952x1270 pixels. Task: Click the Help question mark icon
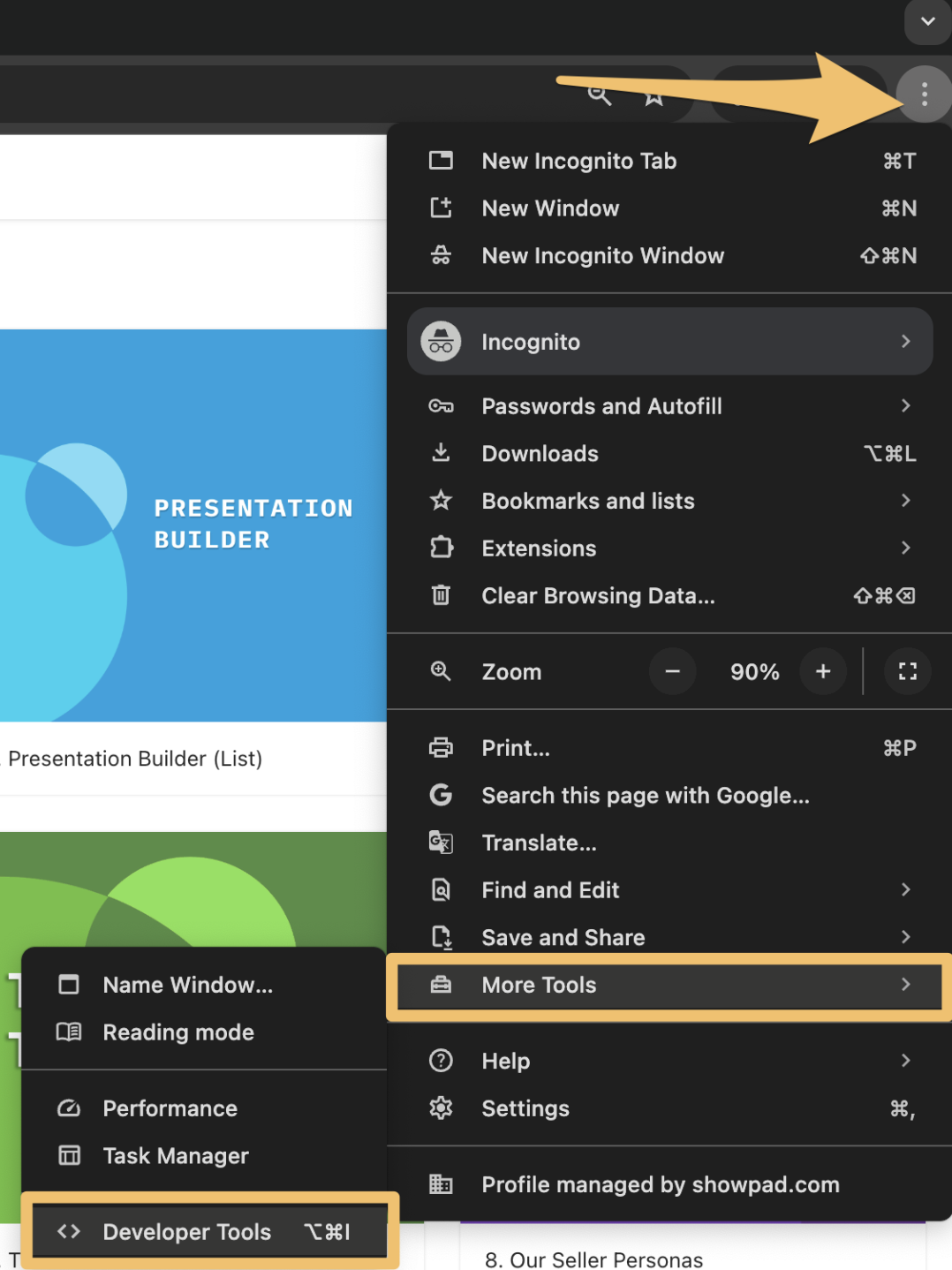click(x=441, y=1060)
